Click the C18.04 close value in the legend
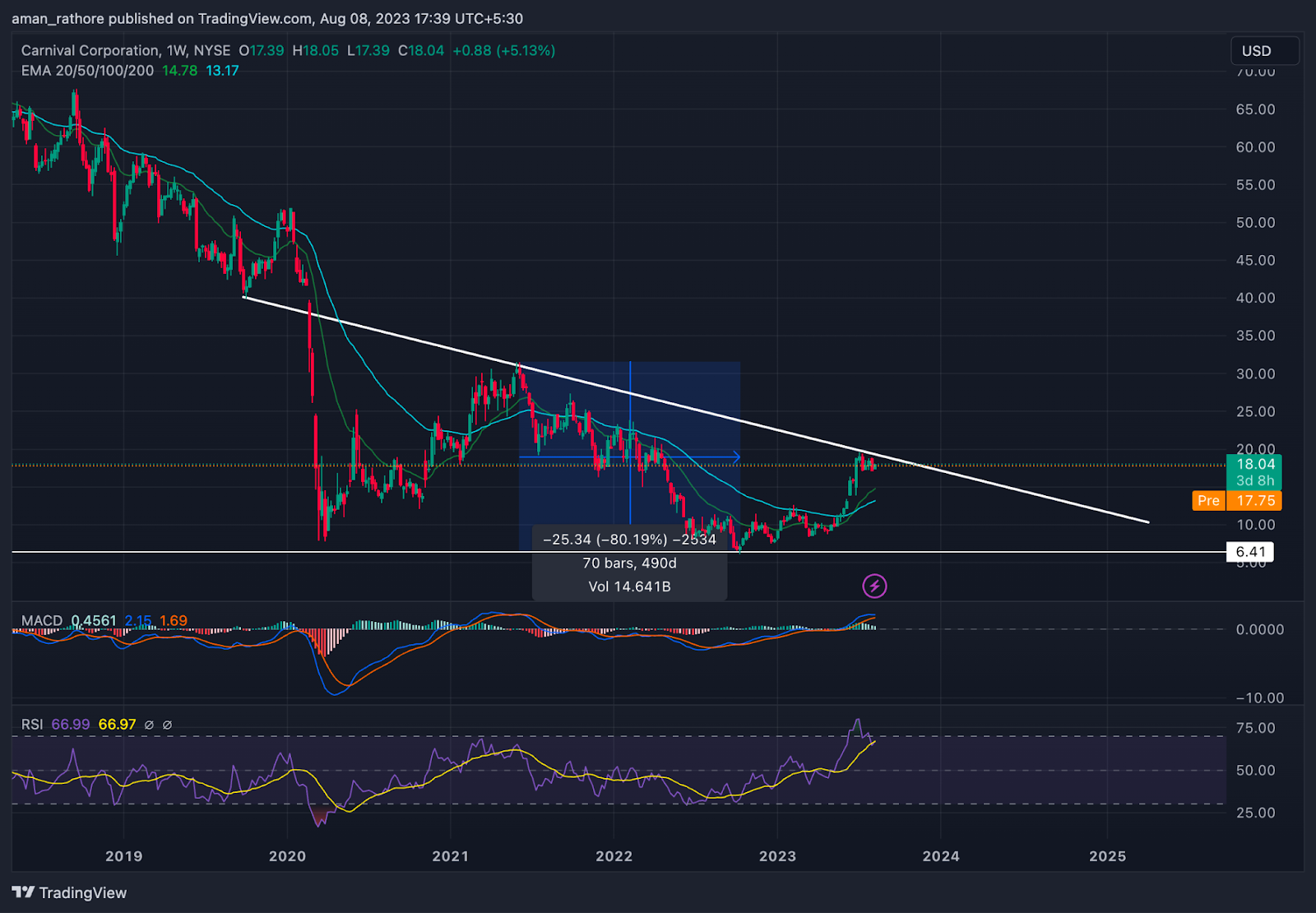 (421, 51)
